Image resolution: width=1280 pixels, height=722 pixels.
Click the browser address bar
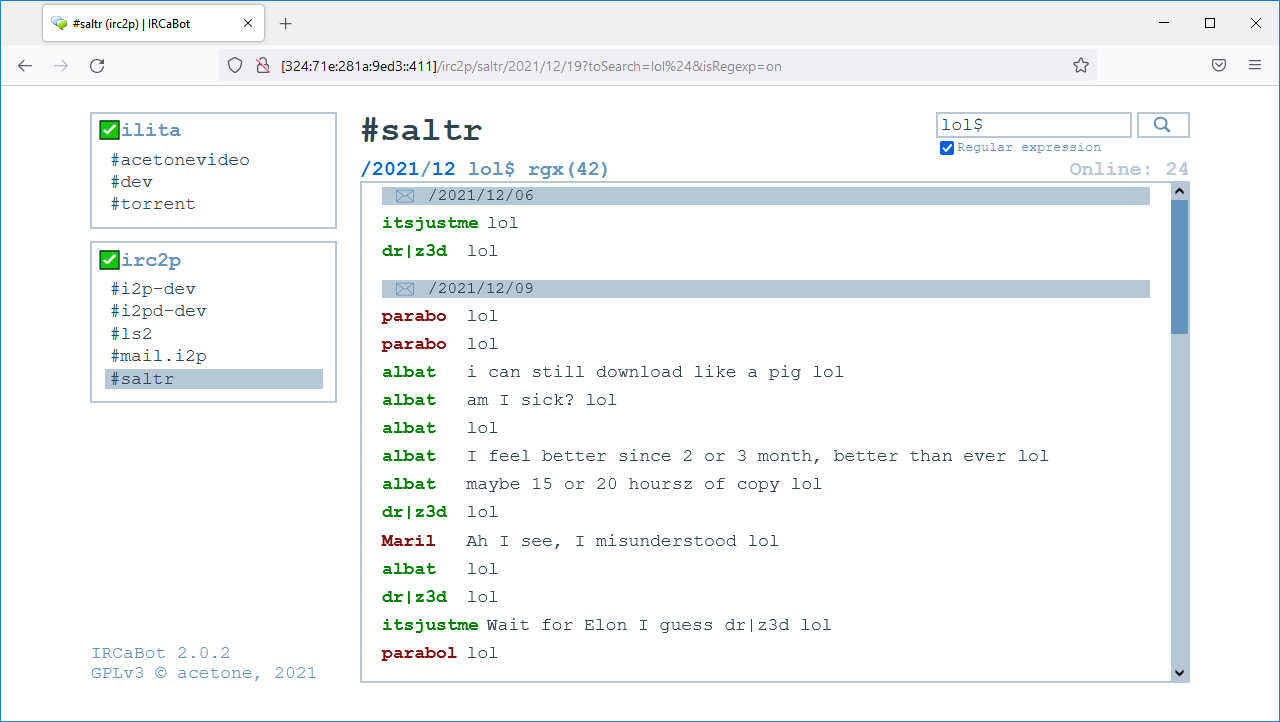click(660, 65)
